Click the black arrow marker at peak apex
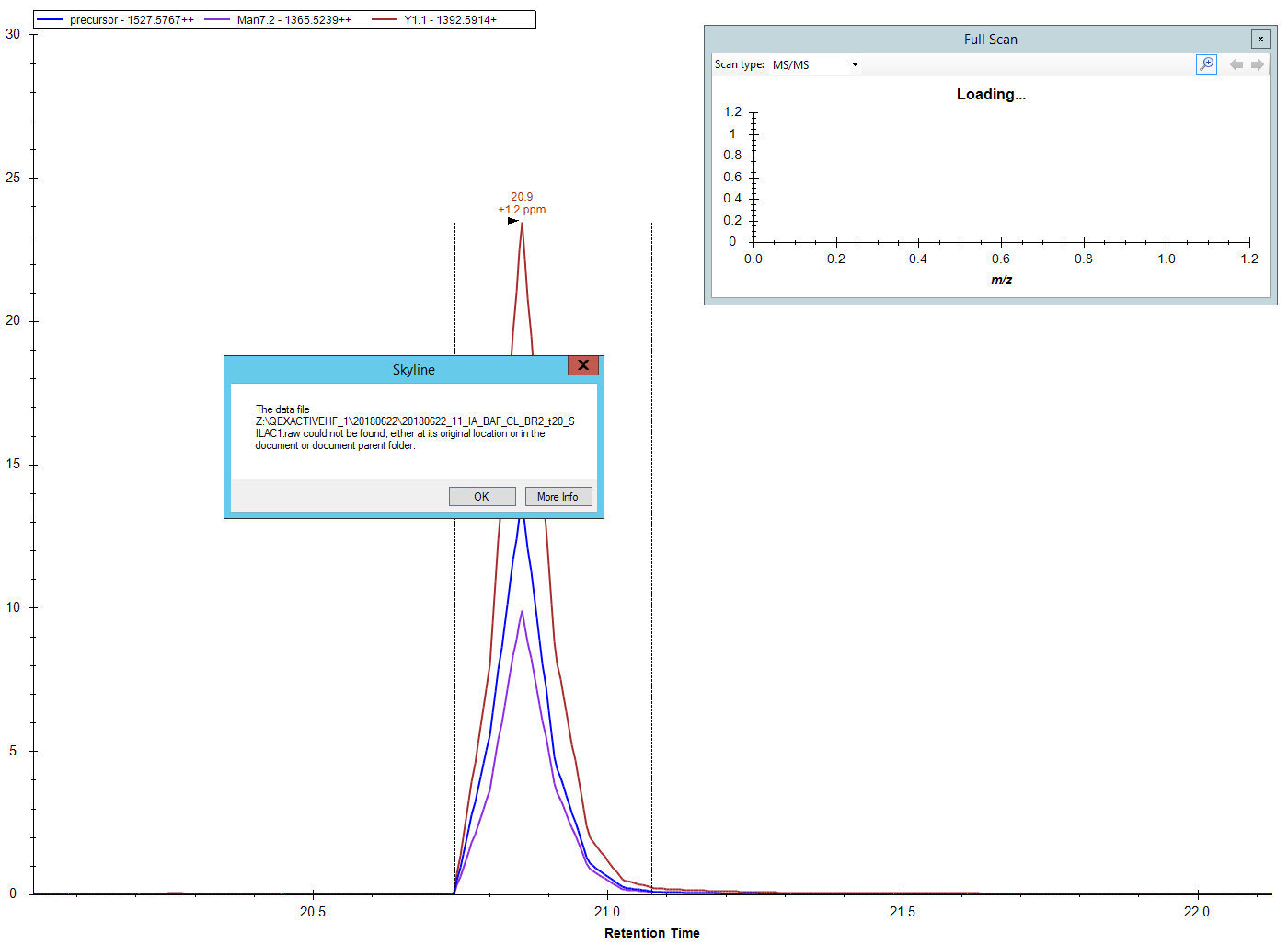 point(512,221)
